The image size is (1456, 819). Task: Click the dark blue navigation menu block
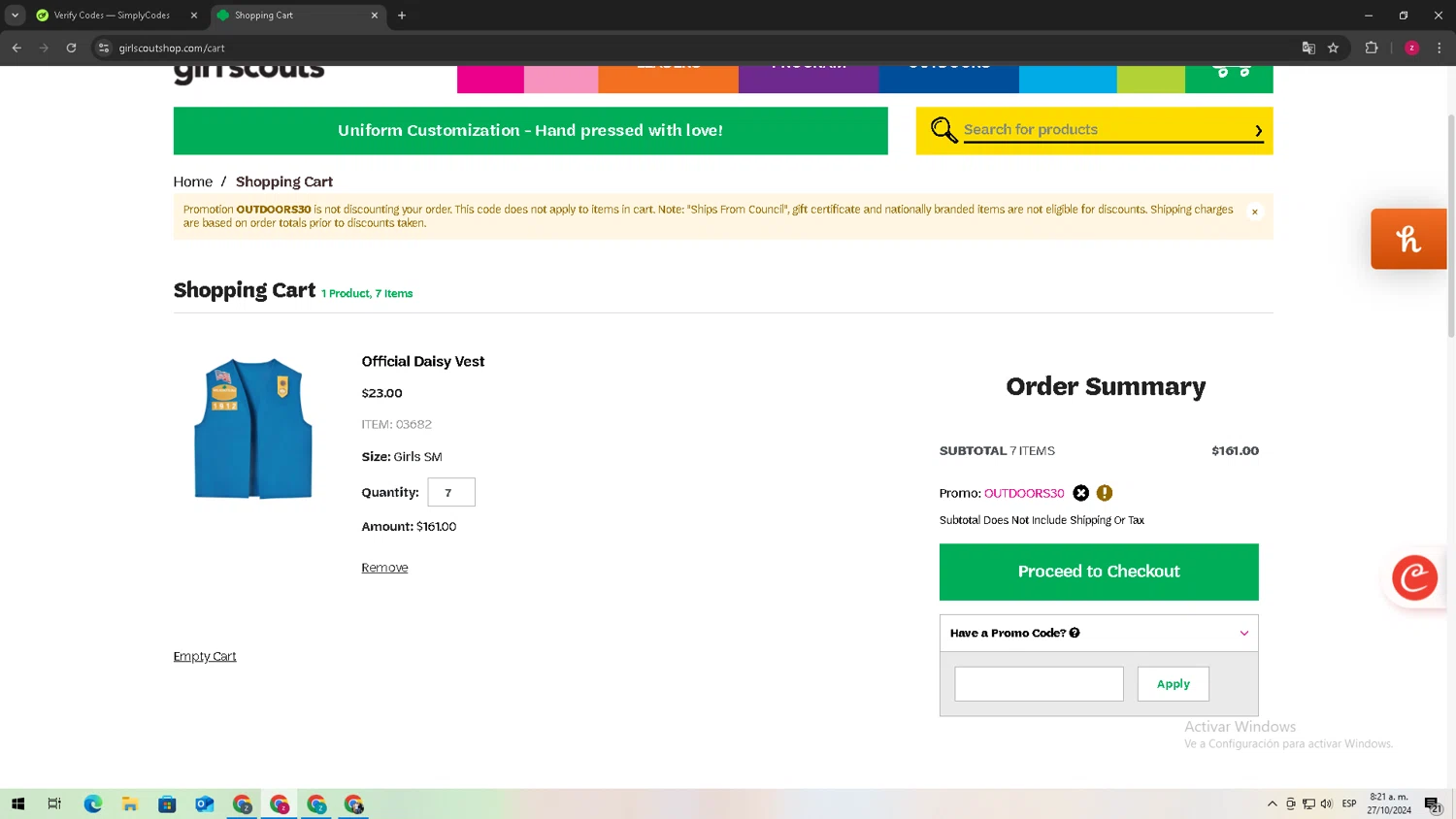949,80
